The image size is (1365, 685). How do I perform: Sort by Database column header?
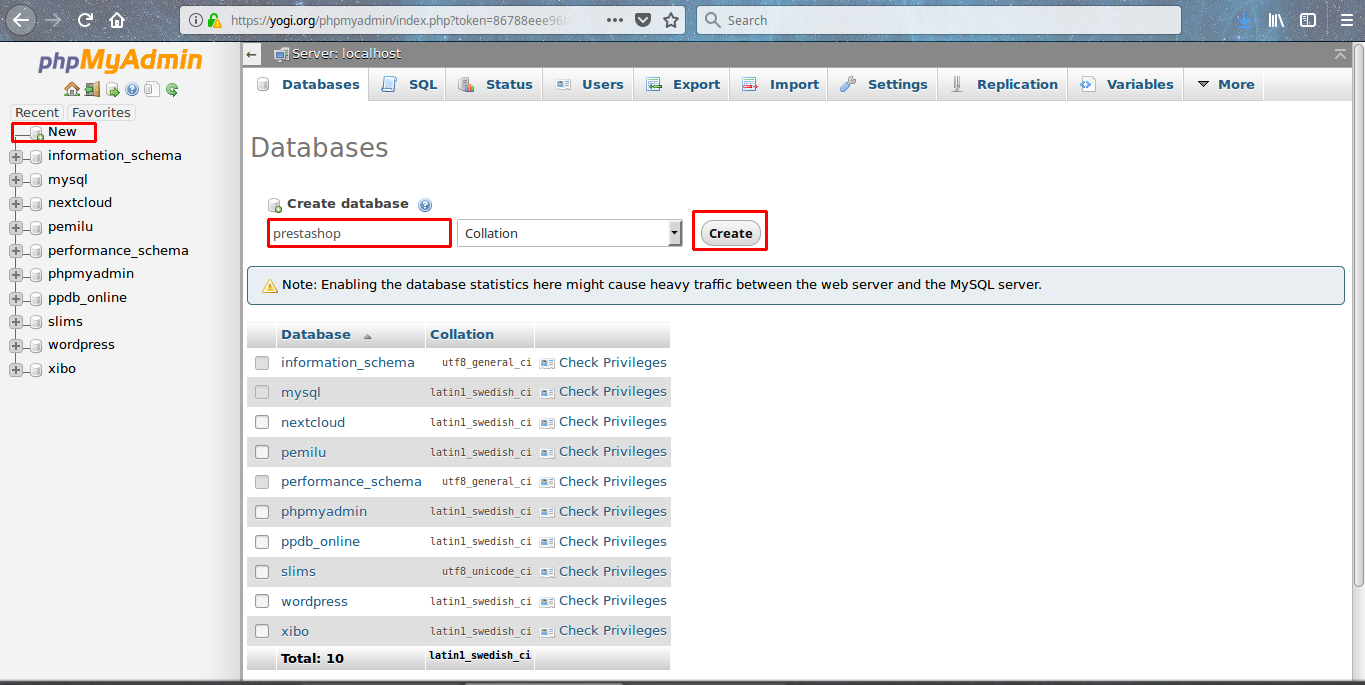point(316,335)
